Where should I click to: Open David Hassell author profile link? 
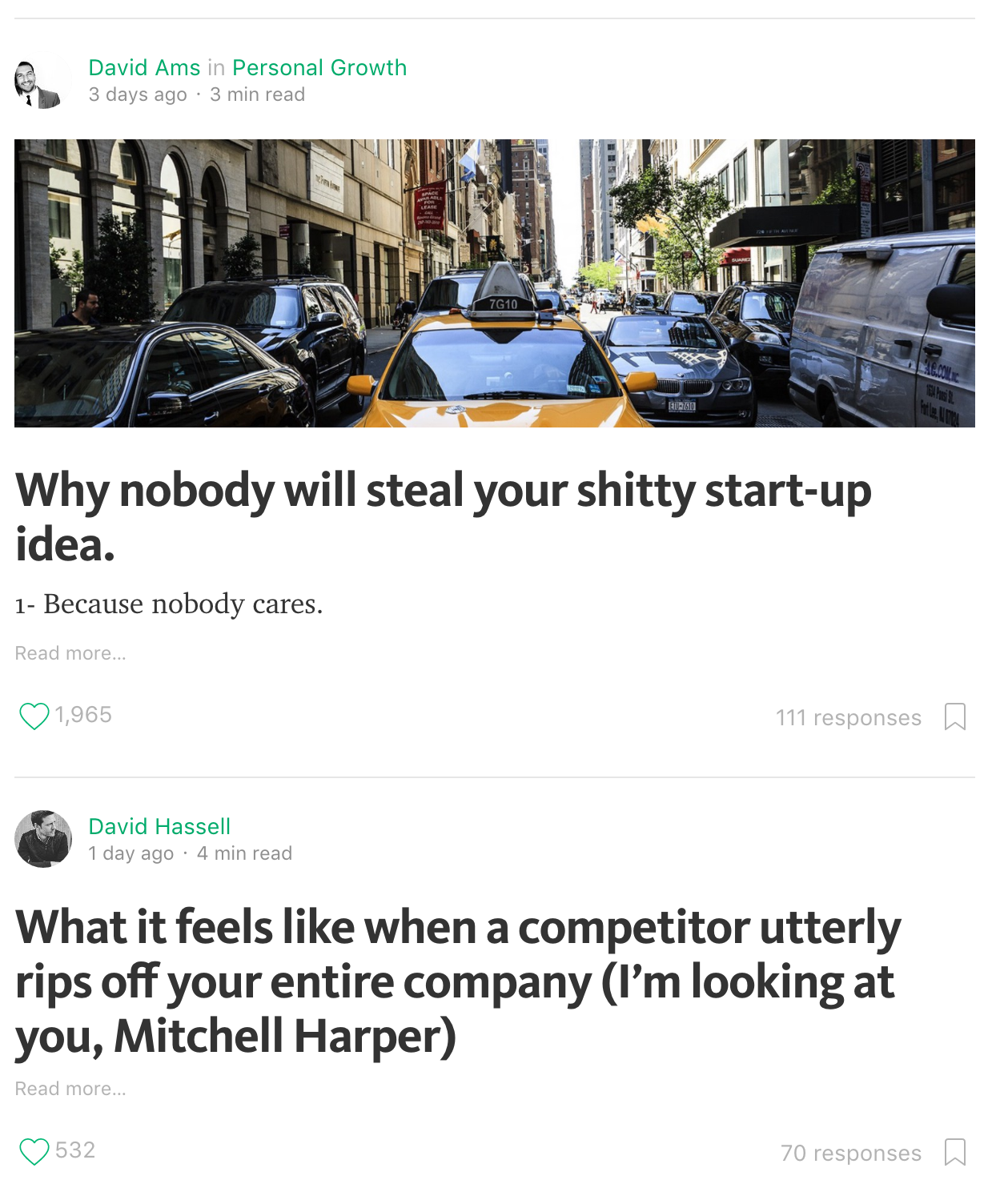click(159, 826)
